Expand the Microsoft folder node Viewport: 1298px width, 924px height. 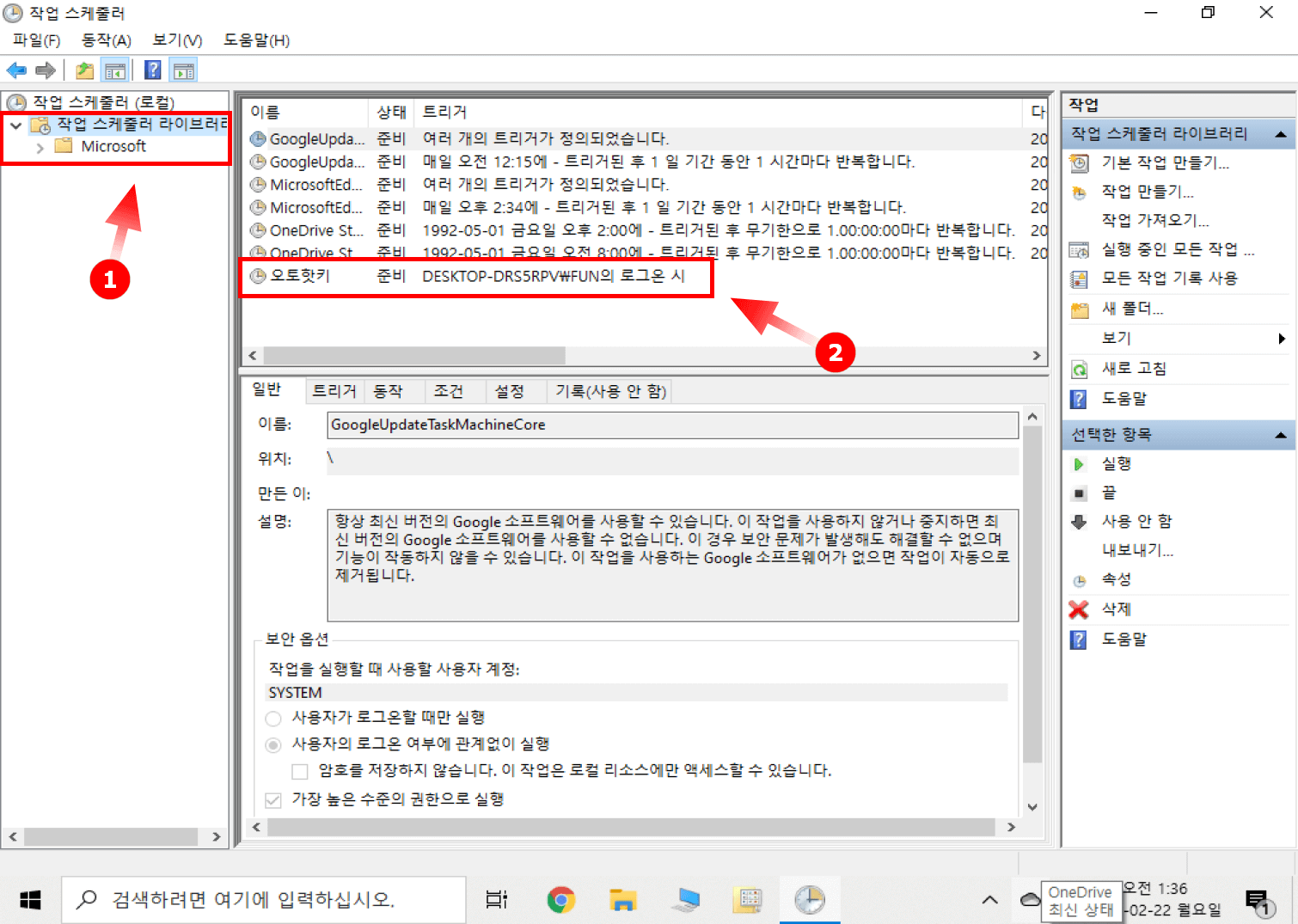[40, 148]
